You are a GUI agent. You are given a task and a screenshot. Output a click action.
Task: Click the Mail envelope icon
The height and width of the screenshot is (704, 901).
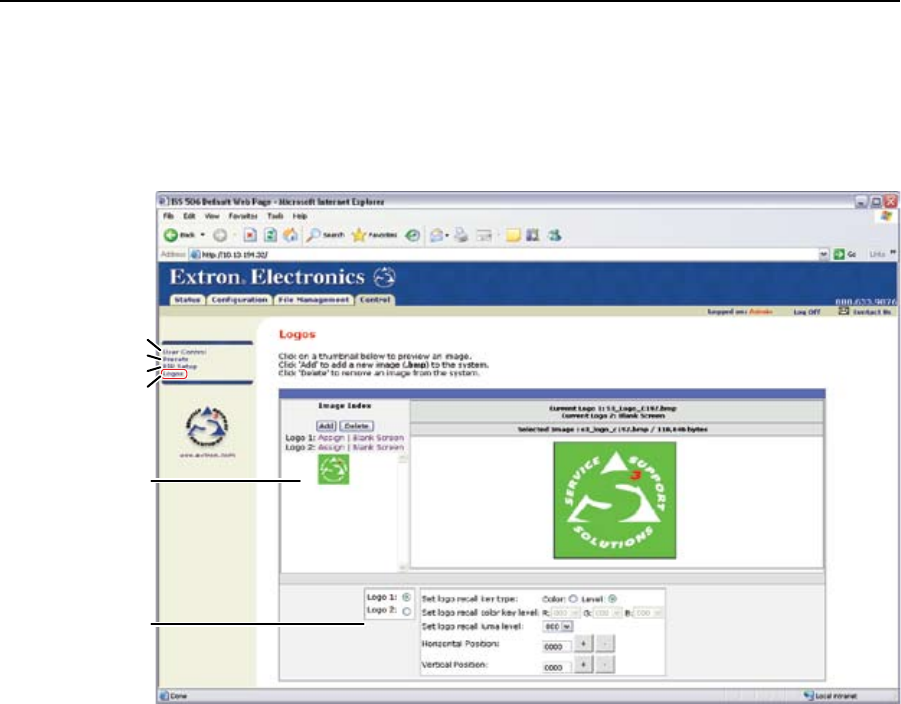437,235
